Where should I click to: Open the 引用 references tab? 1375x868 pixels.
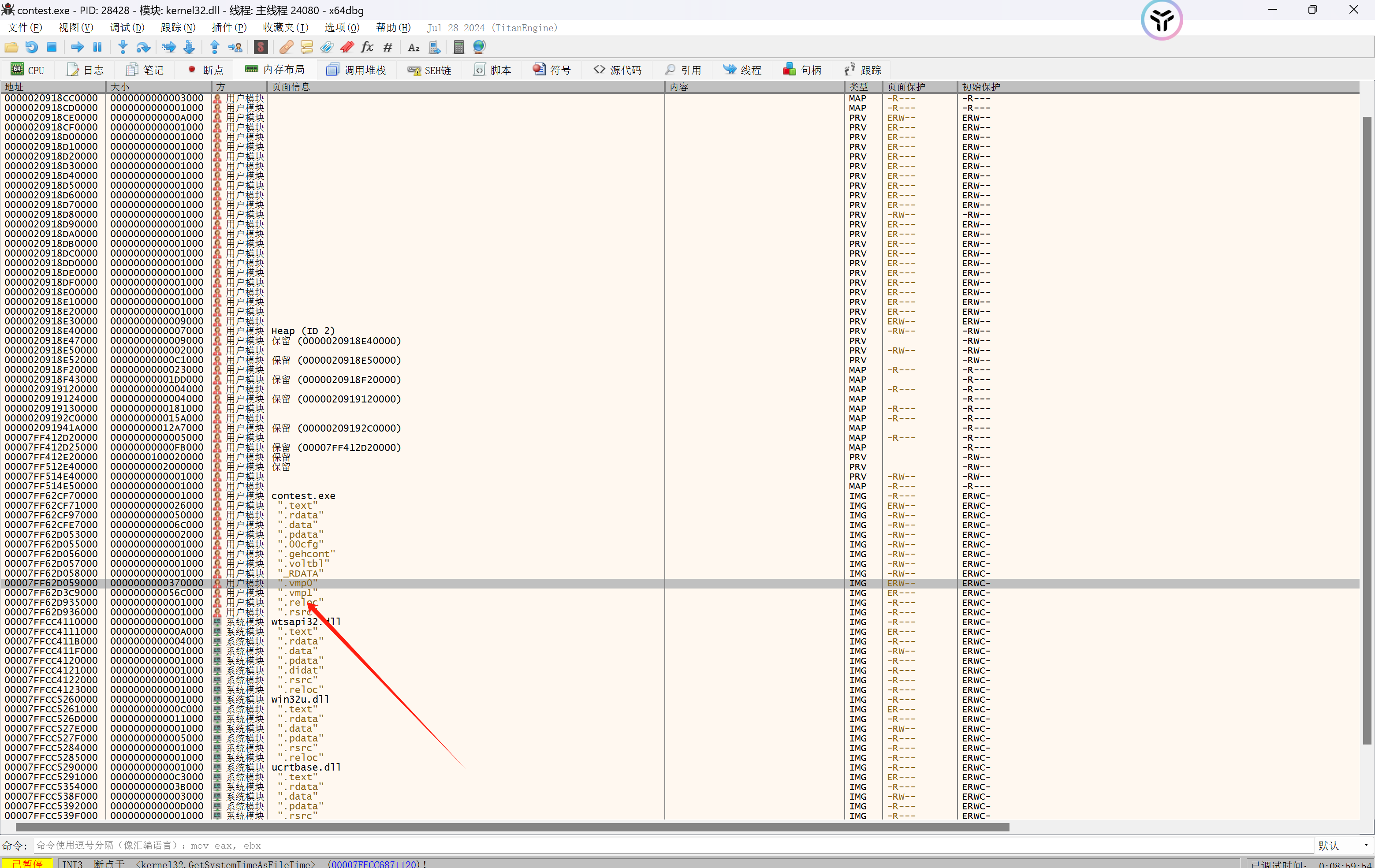click(x=683, y=70)
